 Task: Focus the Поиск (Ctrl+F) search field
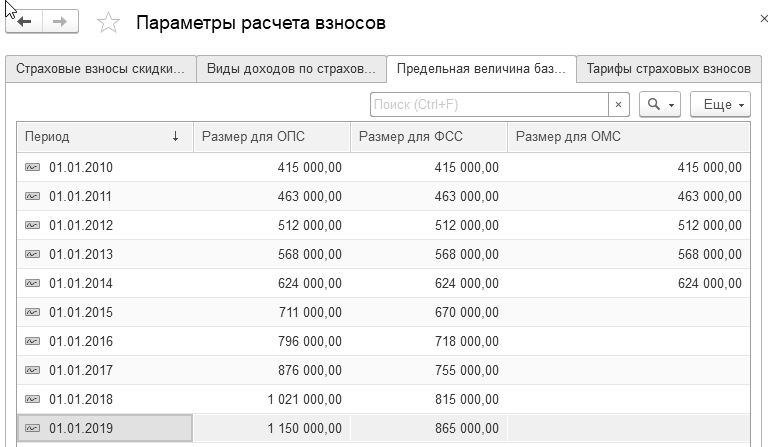point(488,104)
